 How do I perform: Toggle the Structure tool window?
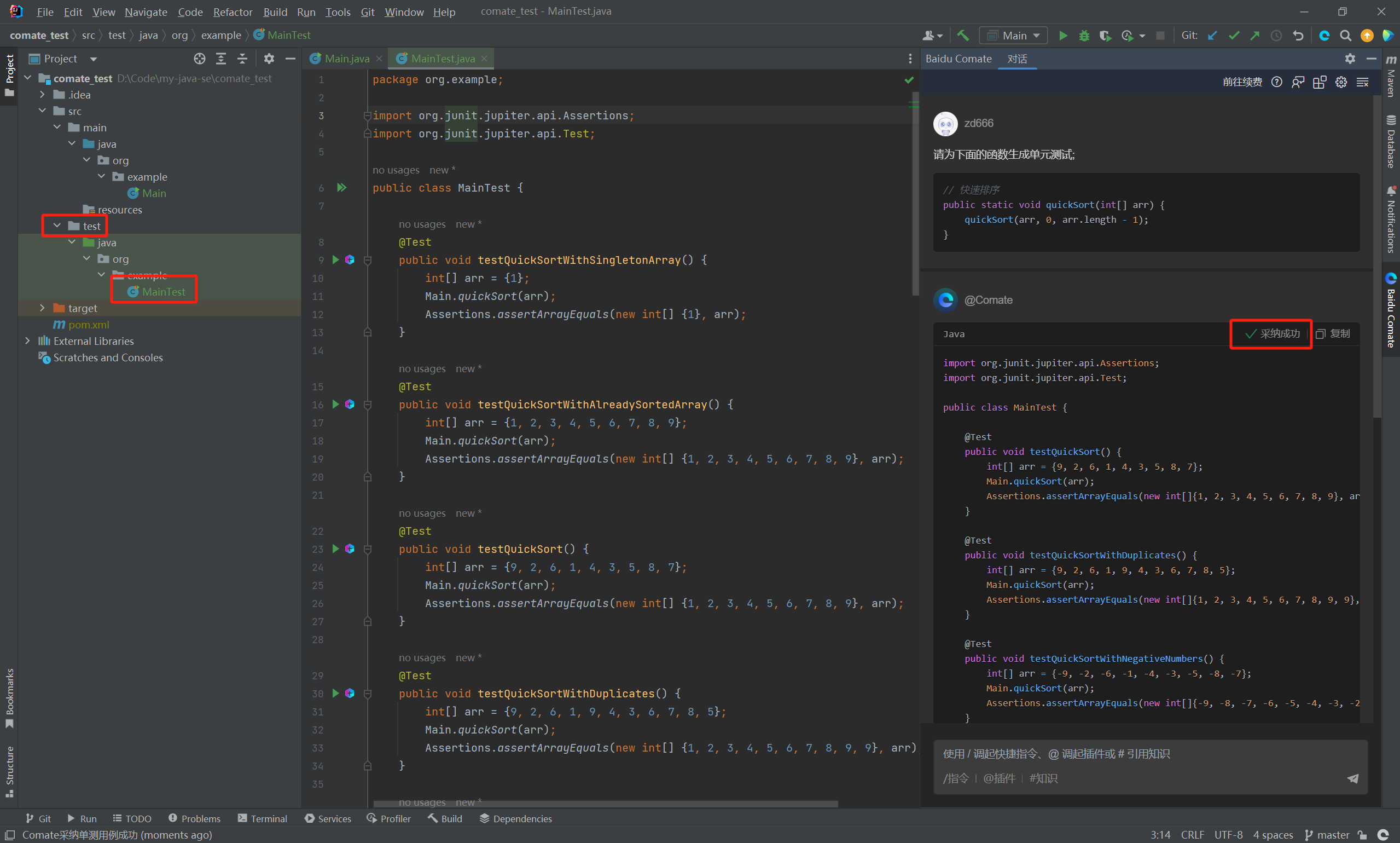point(9,770)
